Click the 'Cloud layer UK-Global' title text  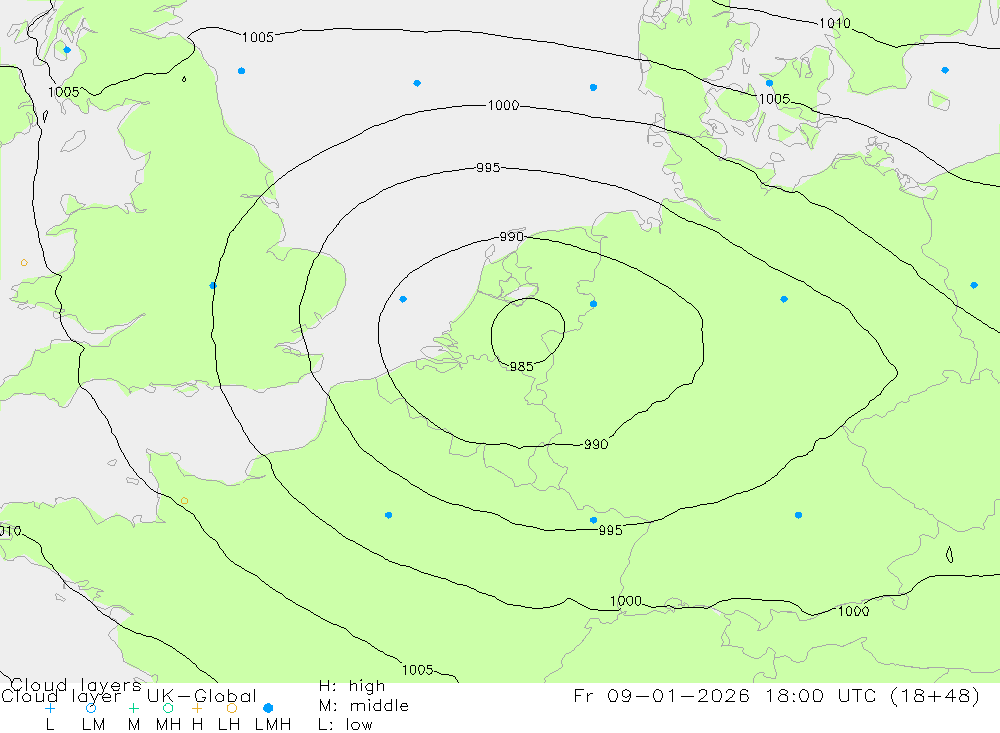point(129,696)
